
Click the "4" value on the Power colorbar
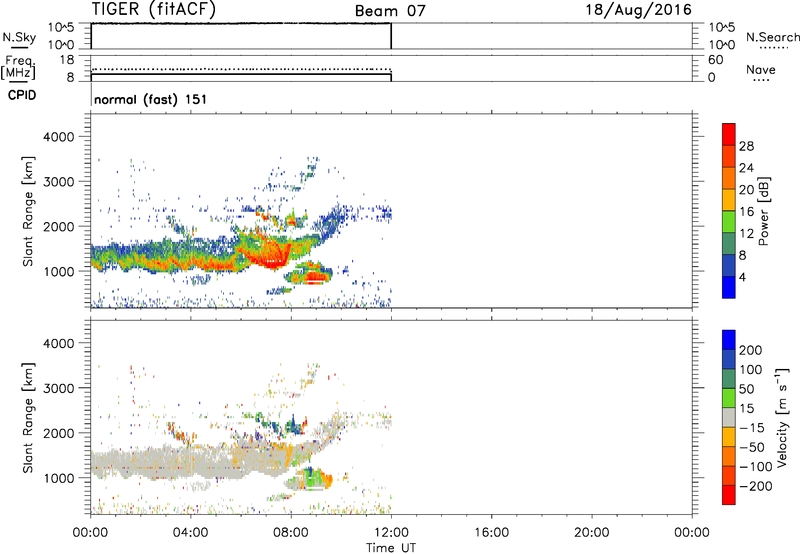point(742,277)
